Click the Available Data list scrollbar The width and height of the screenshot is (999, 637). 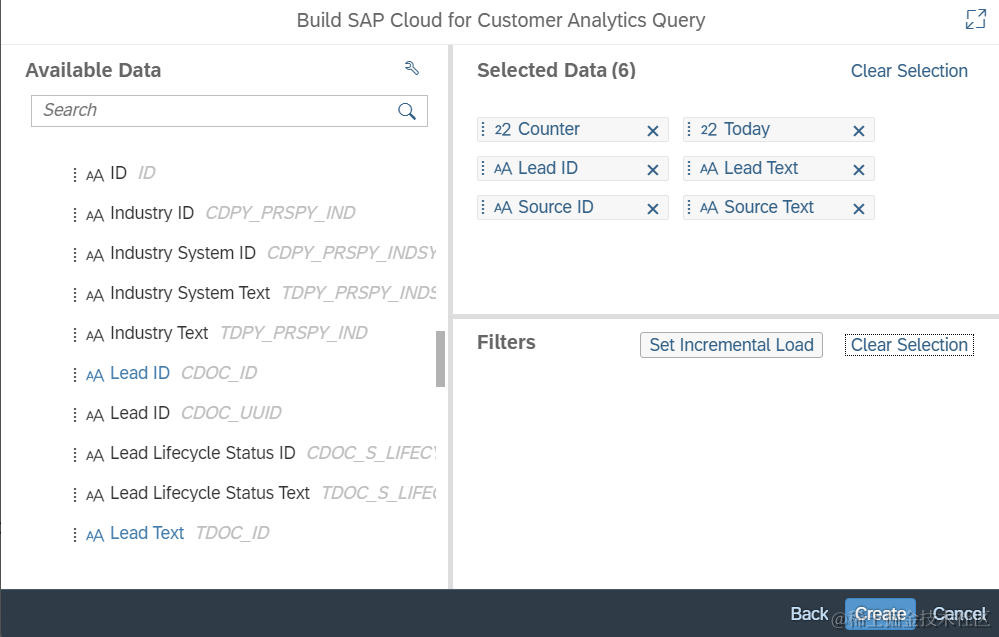441,359
